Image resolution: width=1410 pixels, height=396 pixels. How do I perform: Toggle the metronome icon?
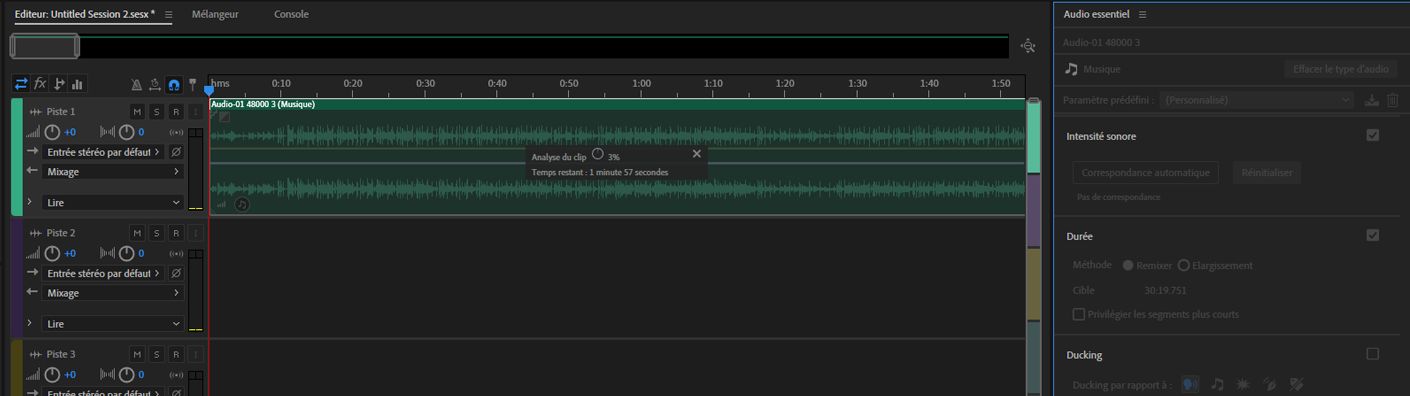138,85
